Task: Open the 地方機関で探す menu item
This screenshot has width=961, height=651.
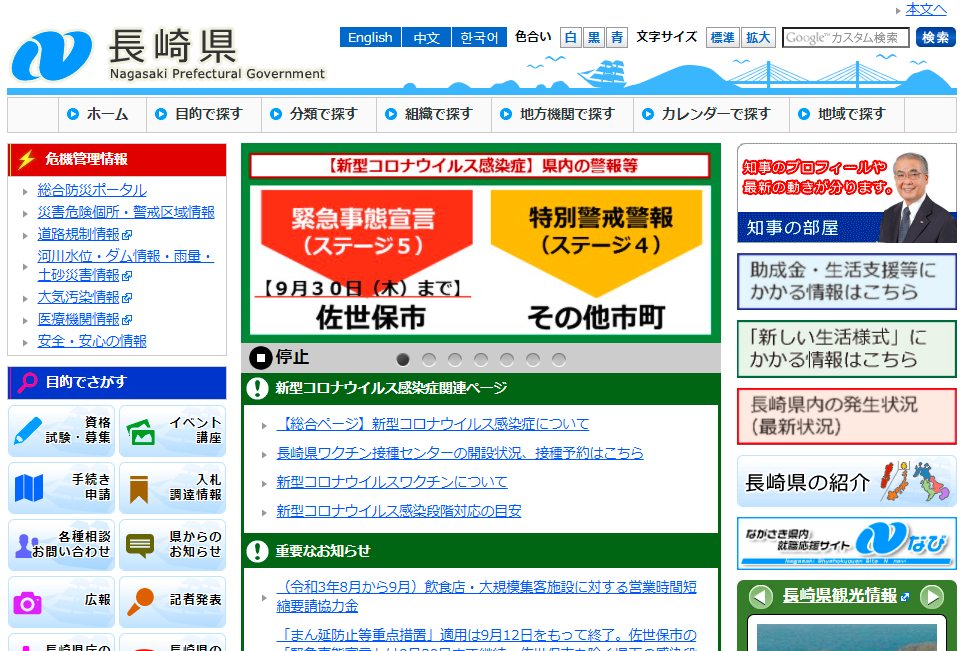Action: click(x=562, y=115)
